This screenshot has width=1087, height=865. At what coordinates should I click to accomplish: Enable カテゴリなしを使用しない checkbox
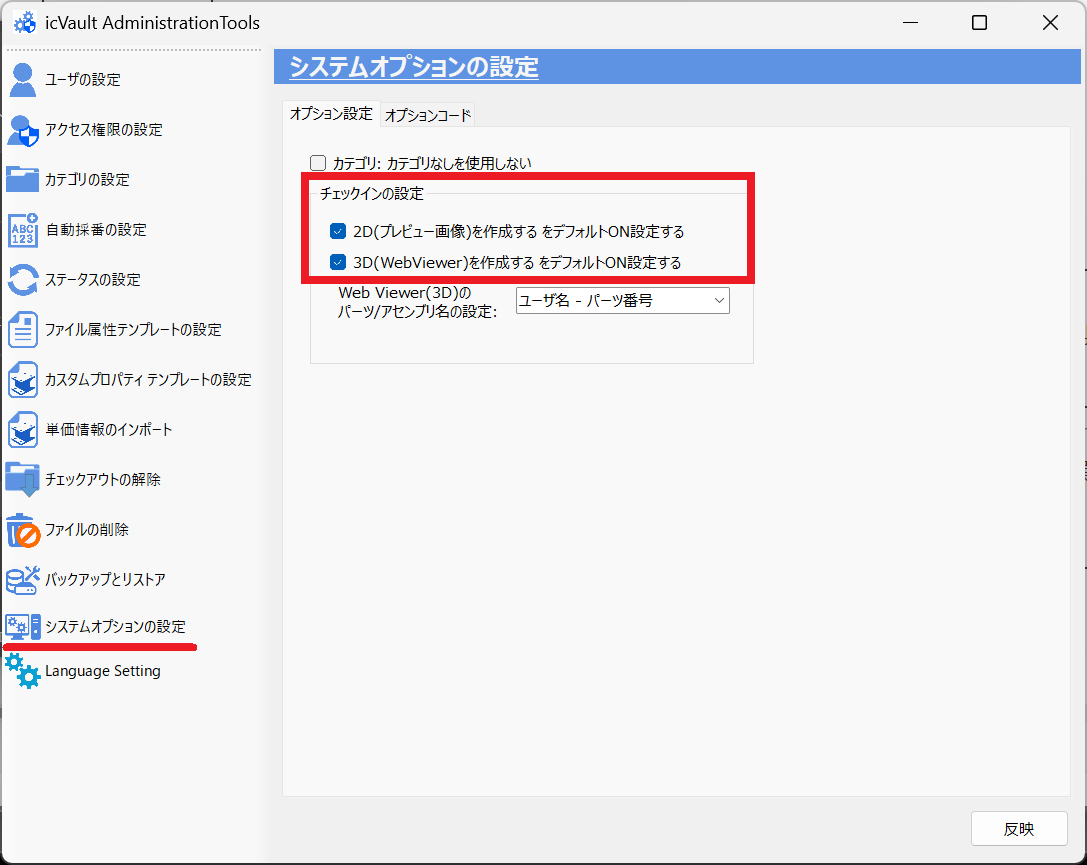317,162
